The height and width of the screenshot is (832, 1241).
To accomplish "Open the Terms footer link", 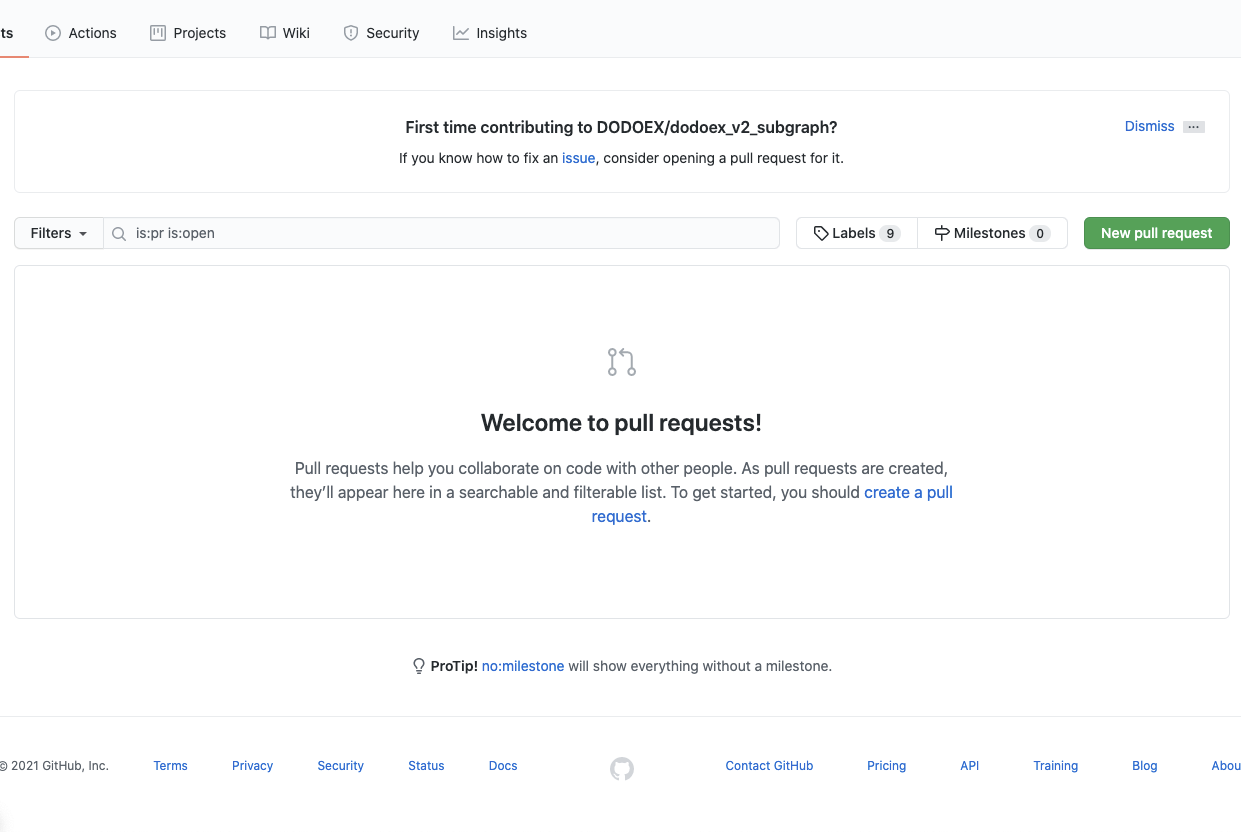I will [170, 766].
